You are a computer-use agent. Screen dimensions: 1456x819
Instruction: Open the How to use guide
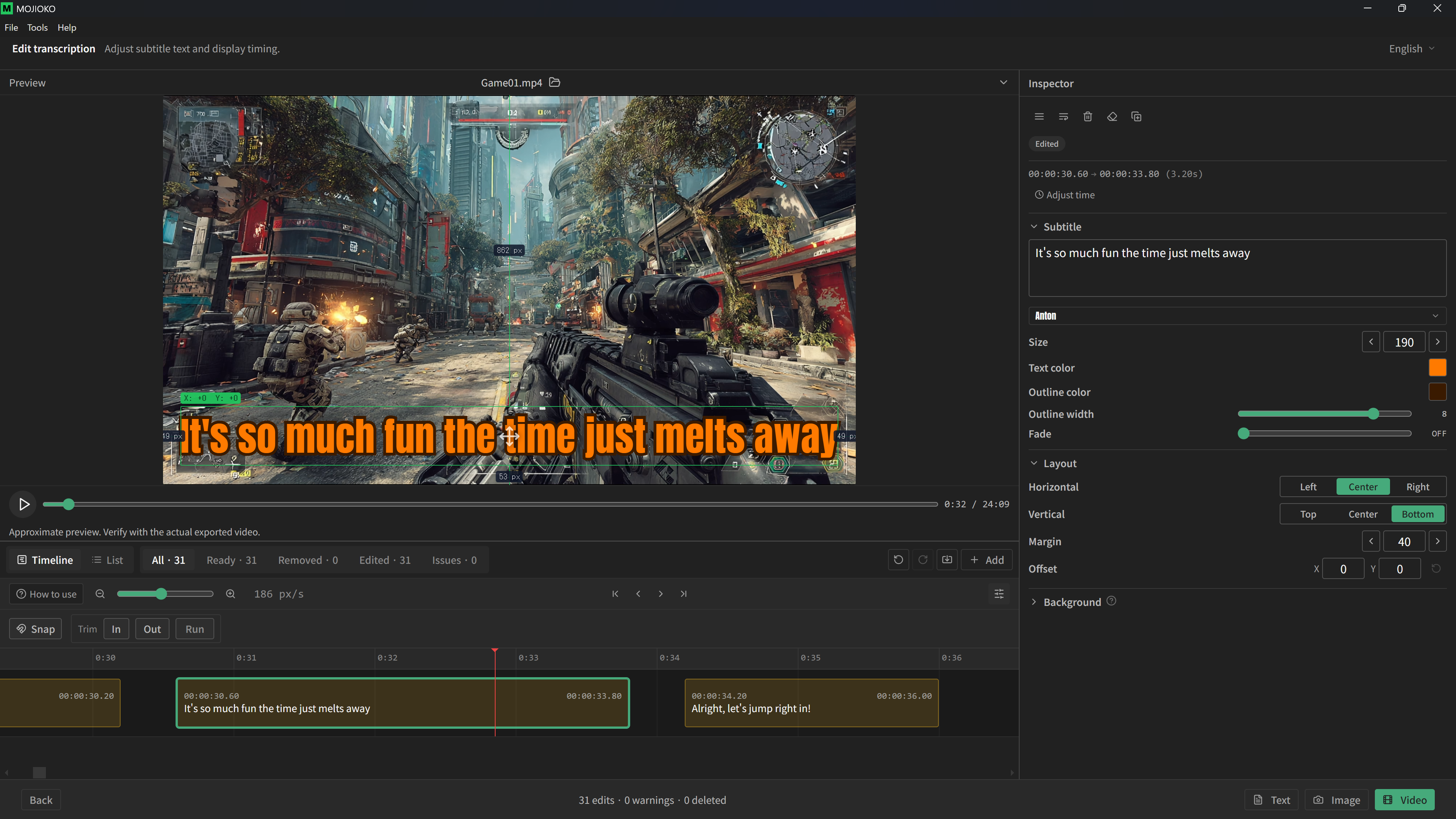tap(46, 593)
